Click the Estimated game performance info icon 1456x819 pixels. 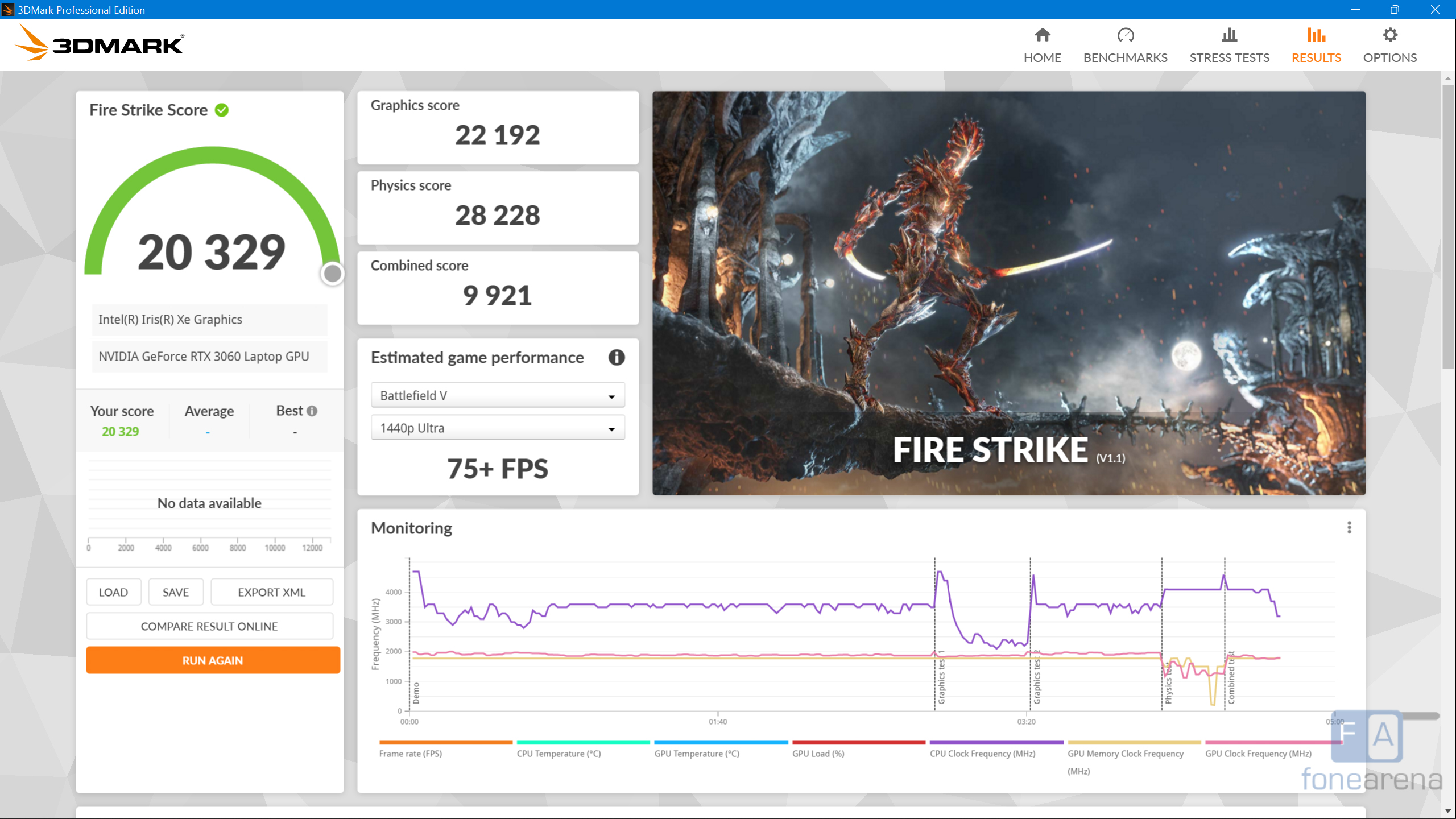617,357
